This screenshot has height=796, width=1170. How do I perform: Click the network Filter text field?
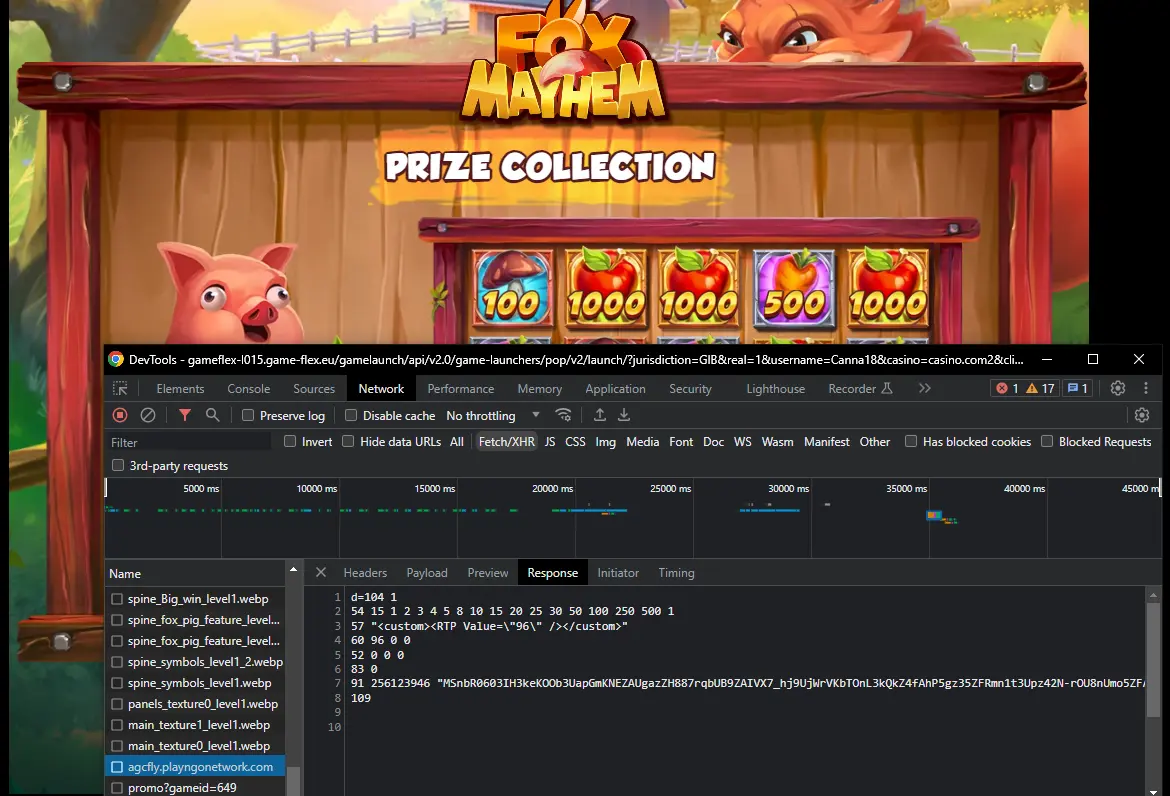pos(190,442)
